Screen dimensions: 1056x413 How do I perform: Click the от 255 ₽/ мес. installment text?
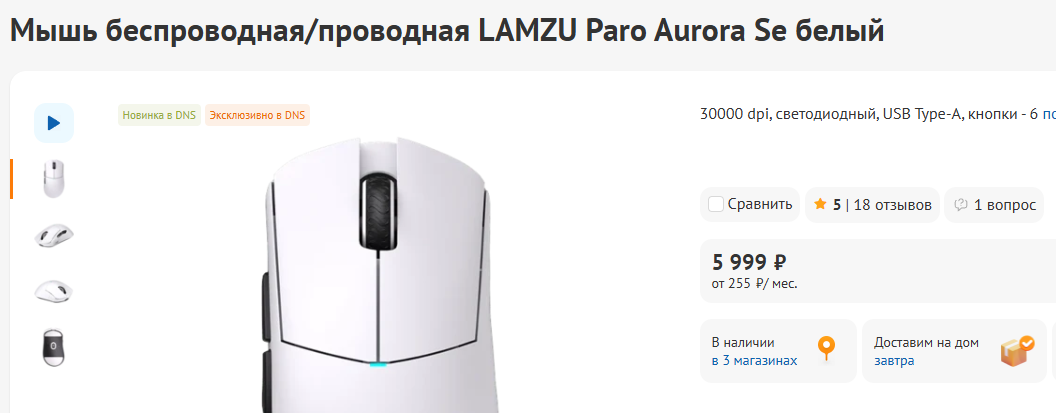click(x=754, y=284)
